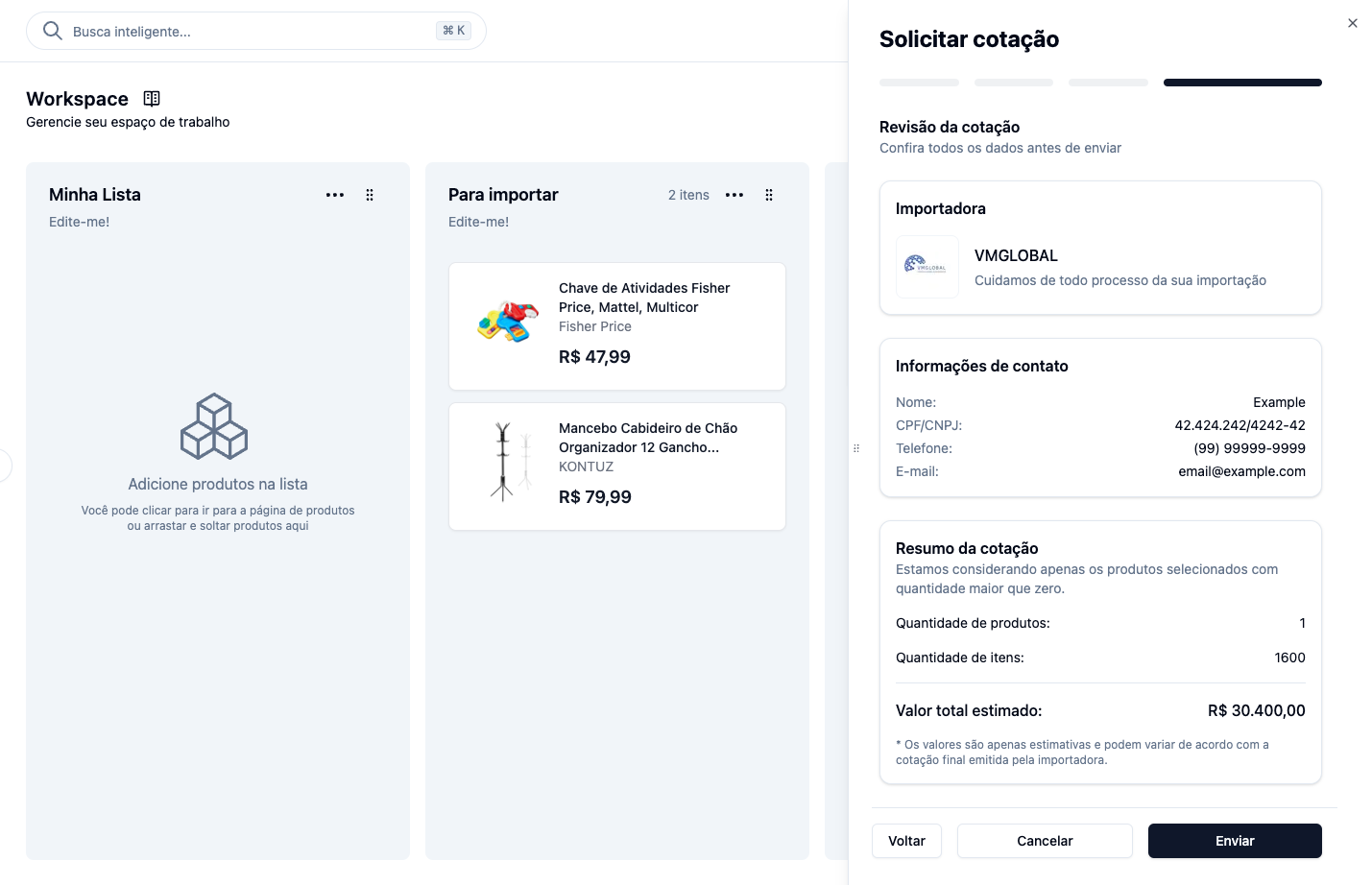Click the first quotation step indicator

pyautogui.click(x=919, y=83)
